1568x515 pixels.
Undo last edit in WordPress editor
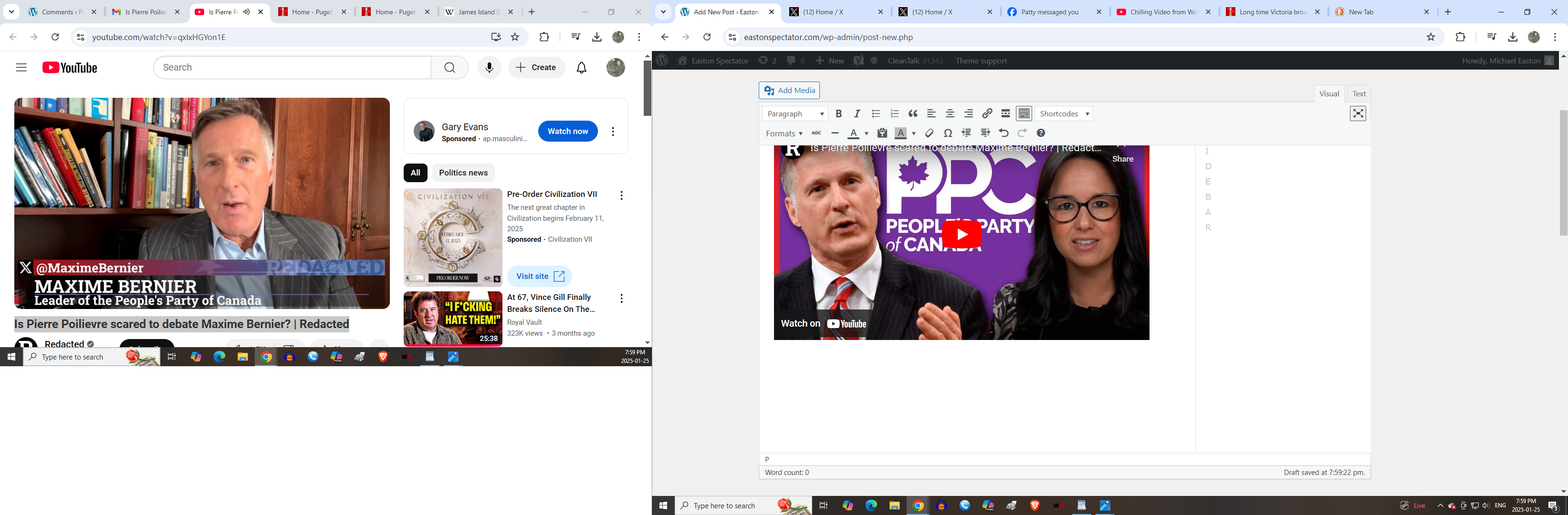pos(1004,133)
